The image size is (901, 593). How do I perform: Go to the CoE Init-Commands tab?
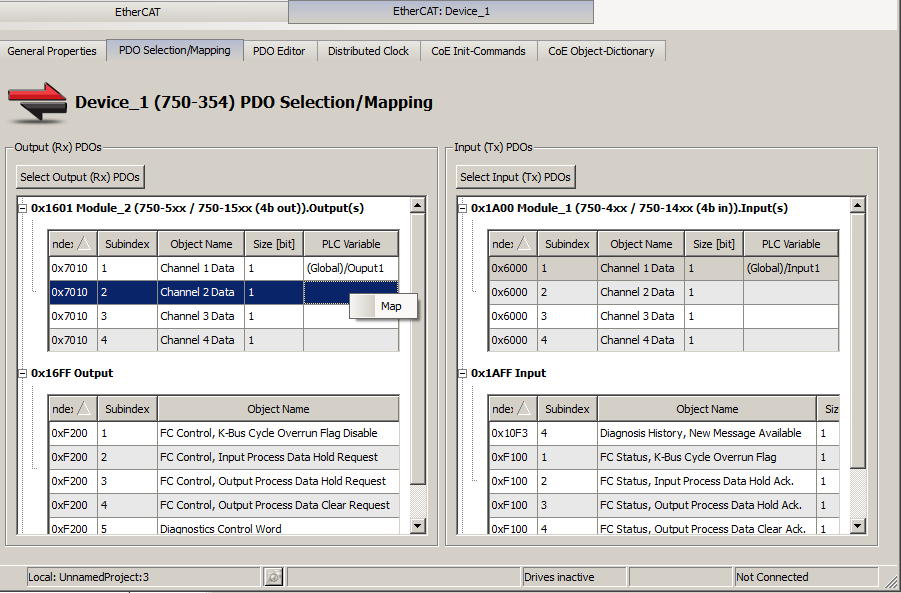[478, 51]
